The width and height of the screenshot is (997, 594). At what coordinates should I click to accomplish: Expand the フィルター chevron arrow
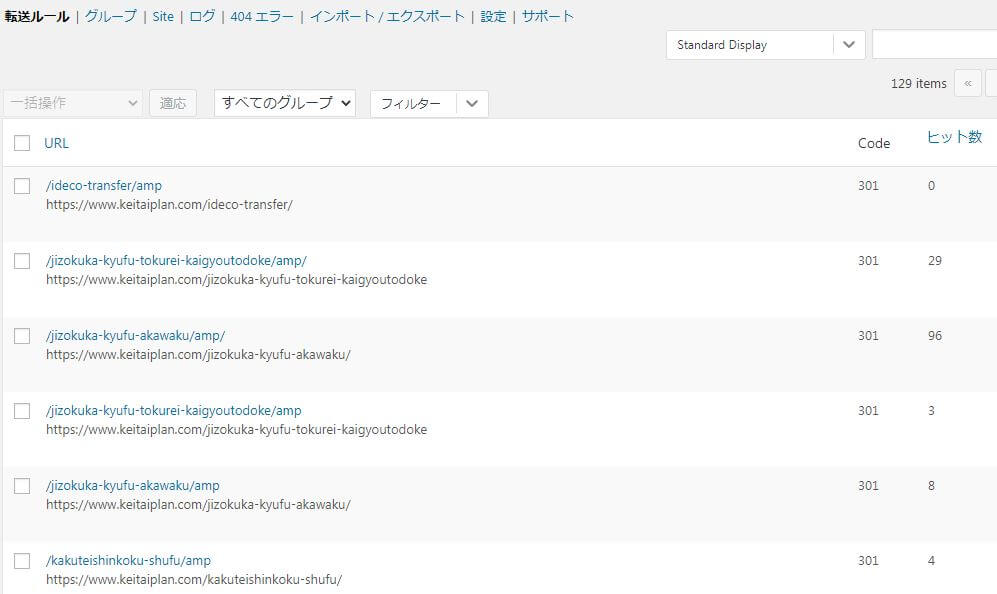472,104
